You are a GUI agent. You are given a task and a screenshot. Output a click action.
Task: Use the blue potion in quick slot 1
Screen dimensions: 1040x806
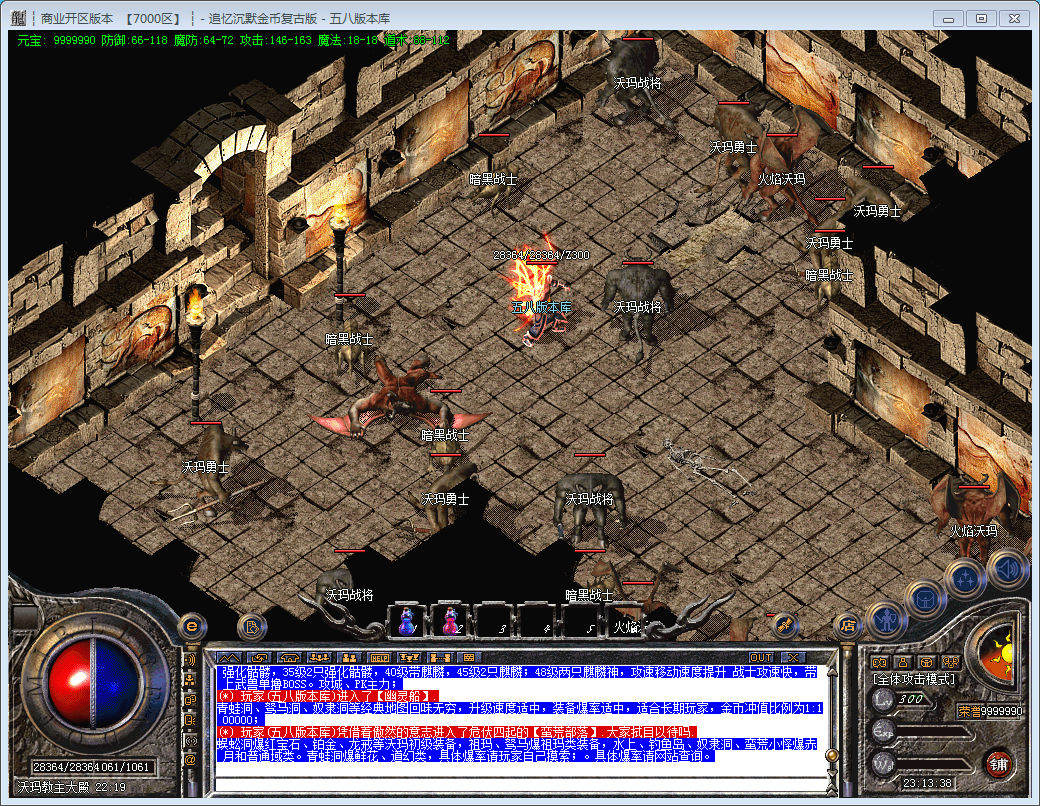coord(407,621)
